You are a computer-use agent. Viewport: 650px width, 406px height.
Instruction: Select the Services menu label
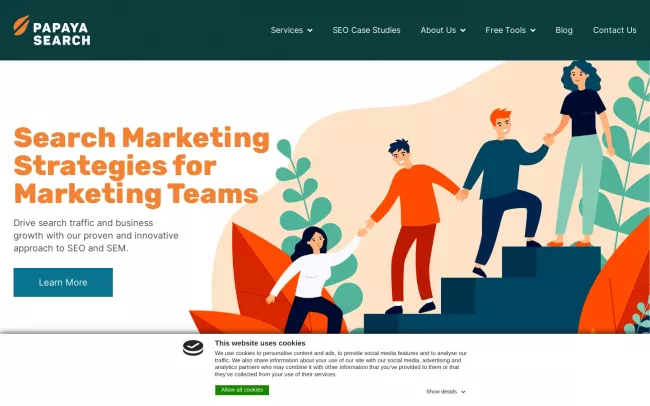(287, 30)
